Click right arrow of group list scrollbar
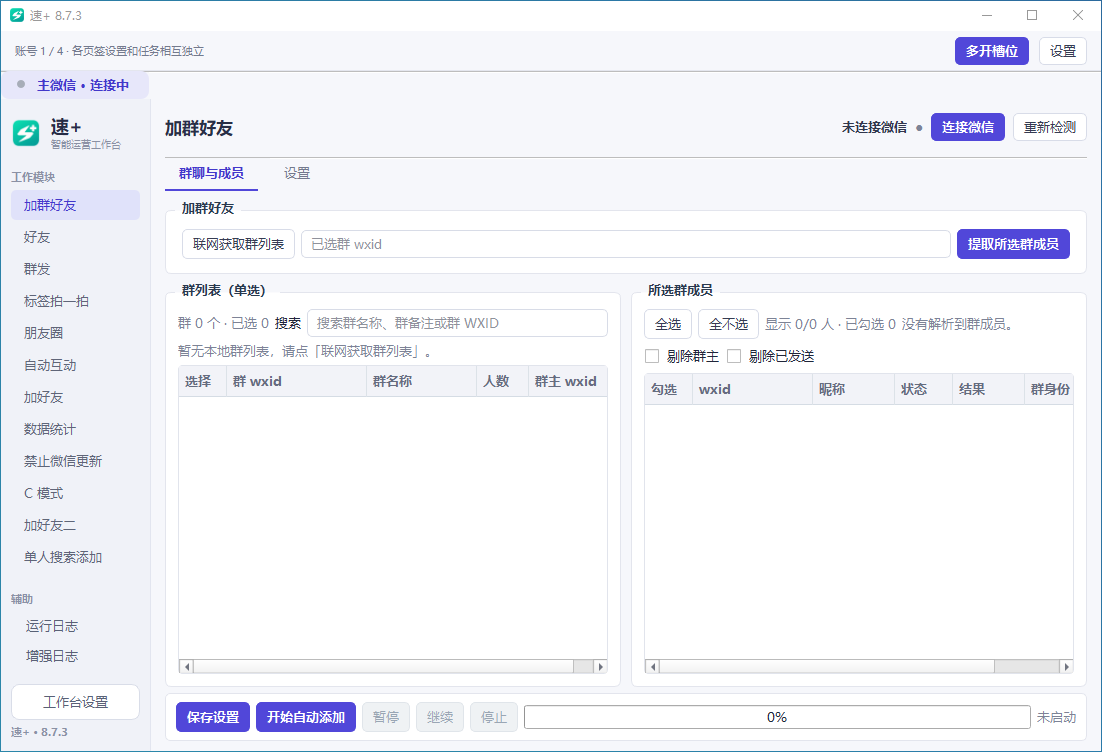 click(600, 666)
